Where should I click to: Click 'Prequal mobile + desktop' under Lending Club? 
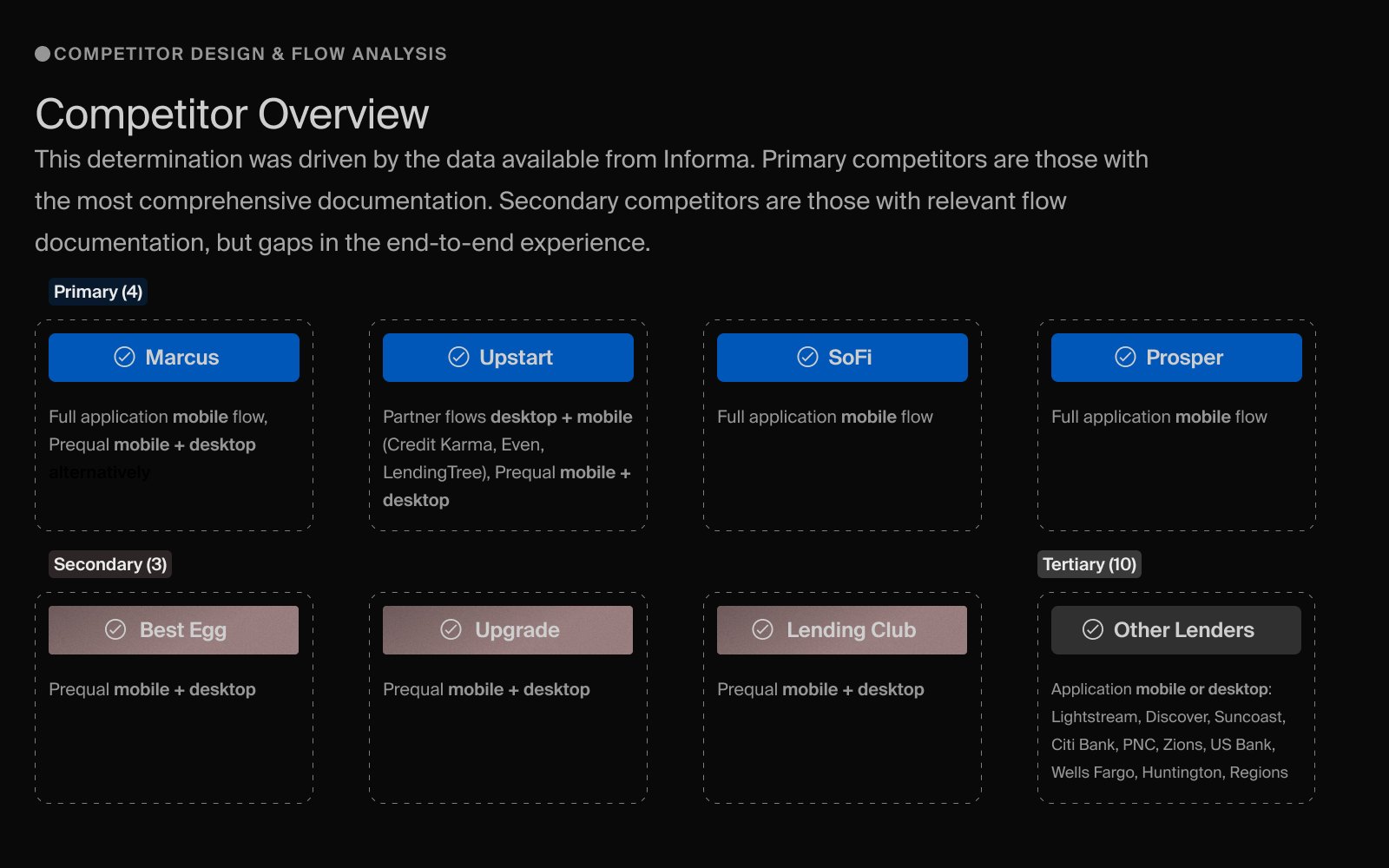pyautogui.click(x=820, y=689)
